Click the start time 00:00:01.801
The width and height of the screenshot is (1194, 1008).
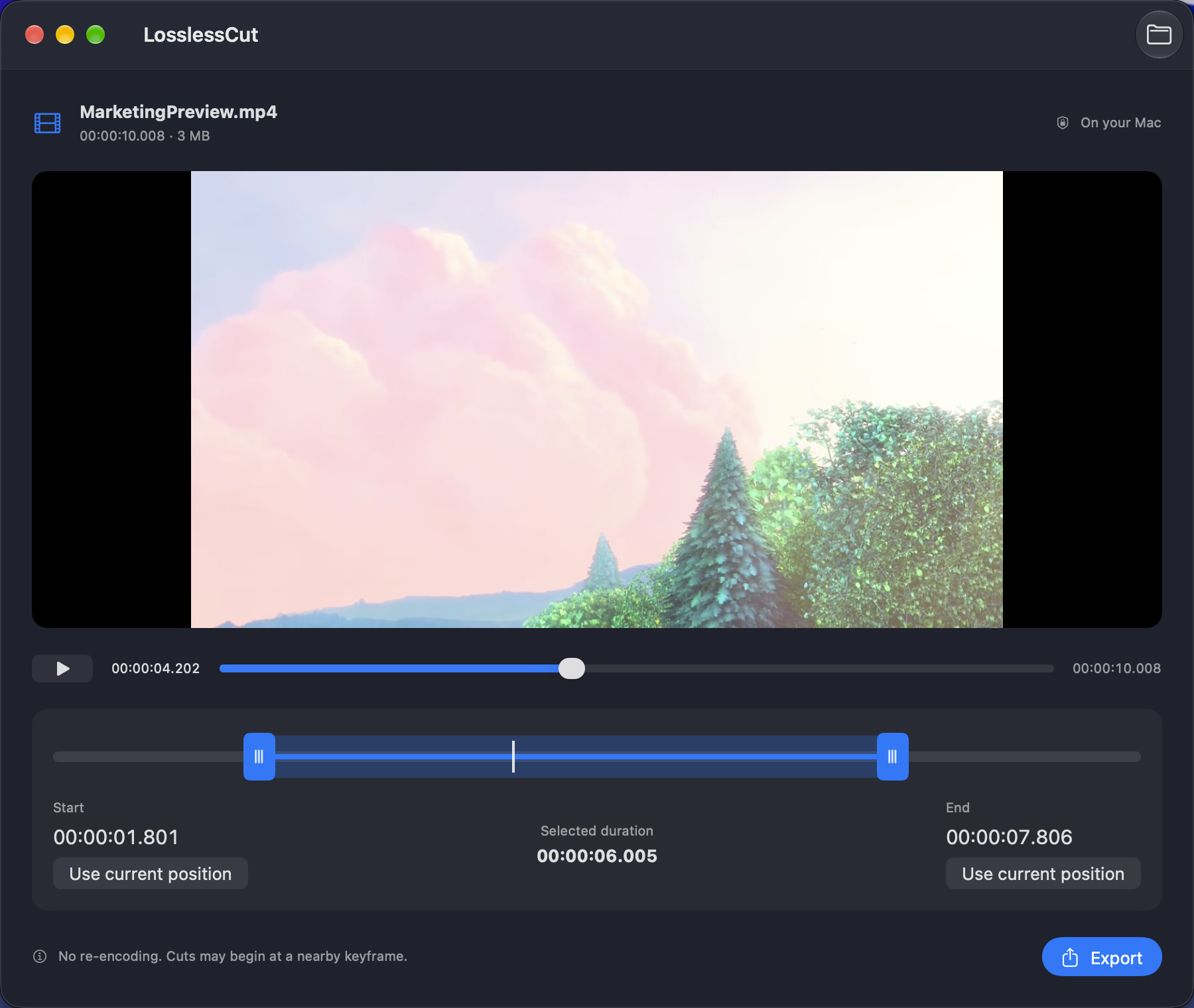pyautogui.click(x=116, y=837)
